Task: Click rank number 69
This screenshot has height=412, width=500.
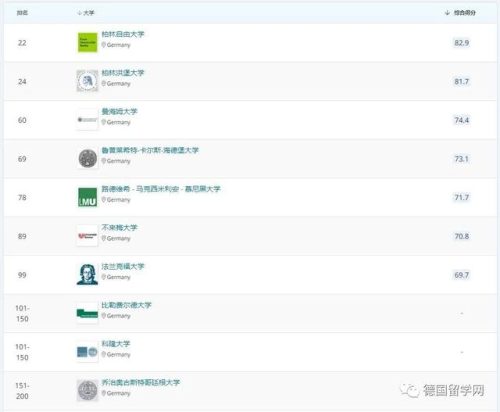Action: coord(22,159)
